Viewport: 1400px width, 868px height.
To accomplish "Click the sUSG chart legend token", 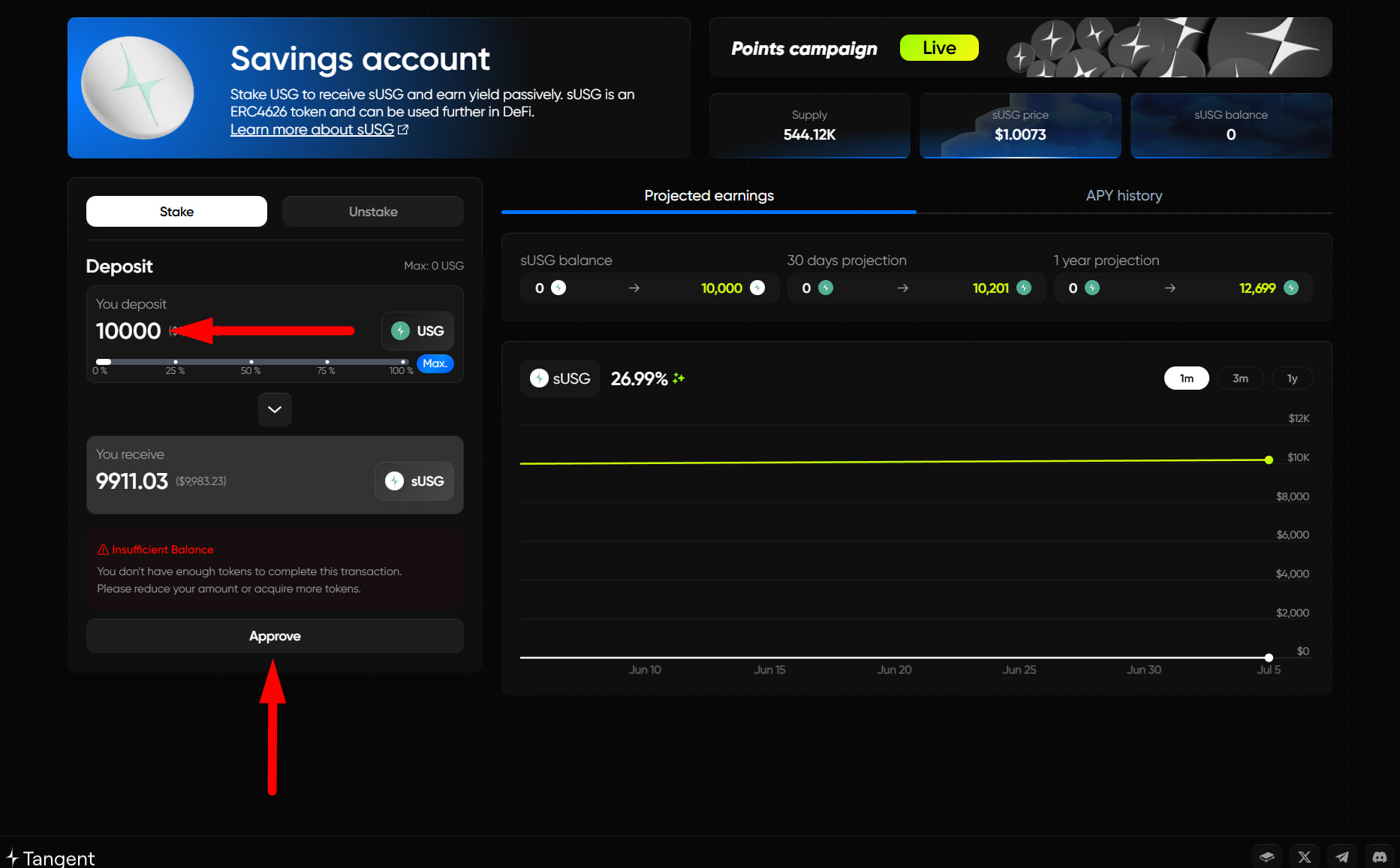I will [x=560, y=378].
